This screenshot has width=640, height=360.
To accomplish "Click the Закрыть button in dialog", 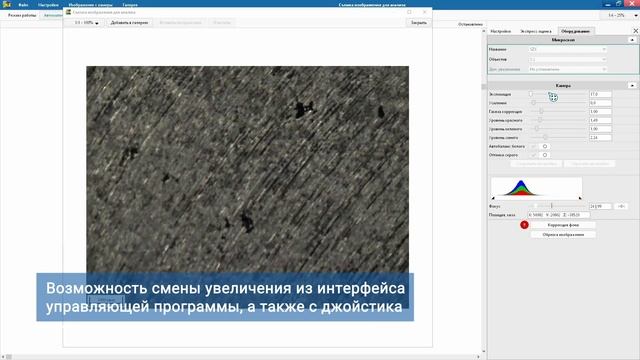I will (418, 23).
